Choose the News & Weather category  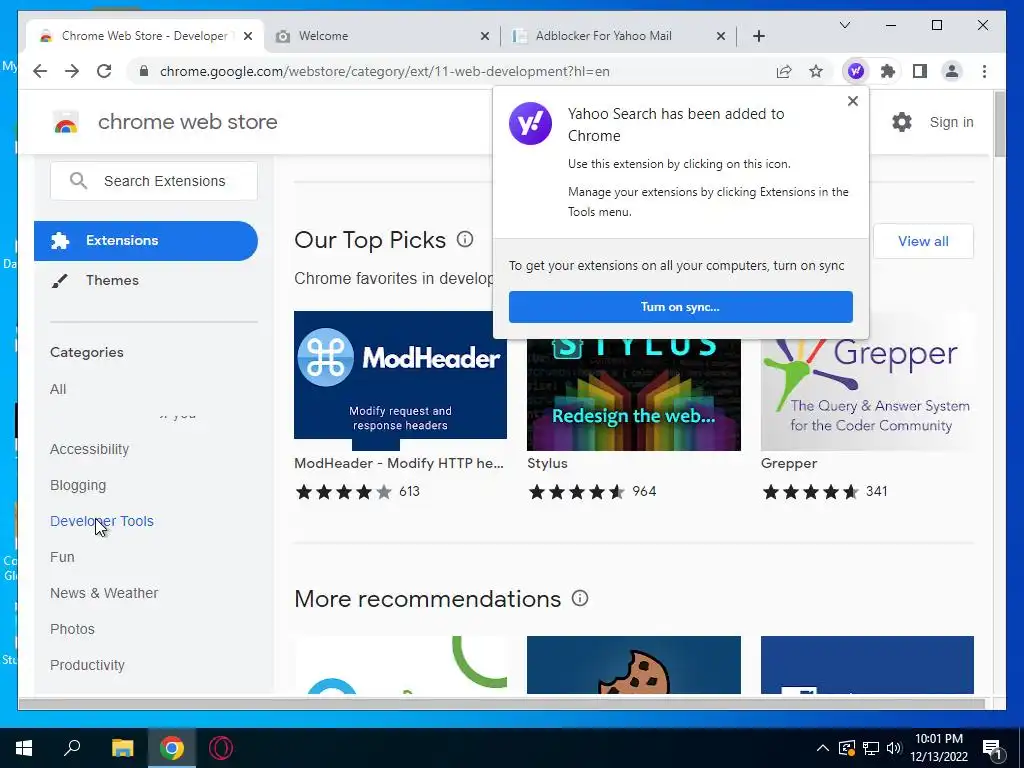click(x=104, y=593)
